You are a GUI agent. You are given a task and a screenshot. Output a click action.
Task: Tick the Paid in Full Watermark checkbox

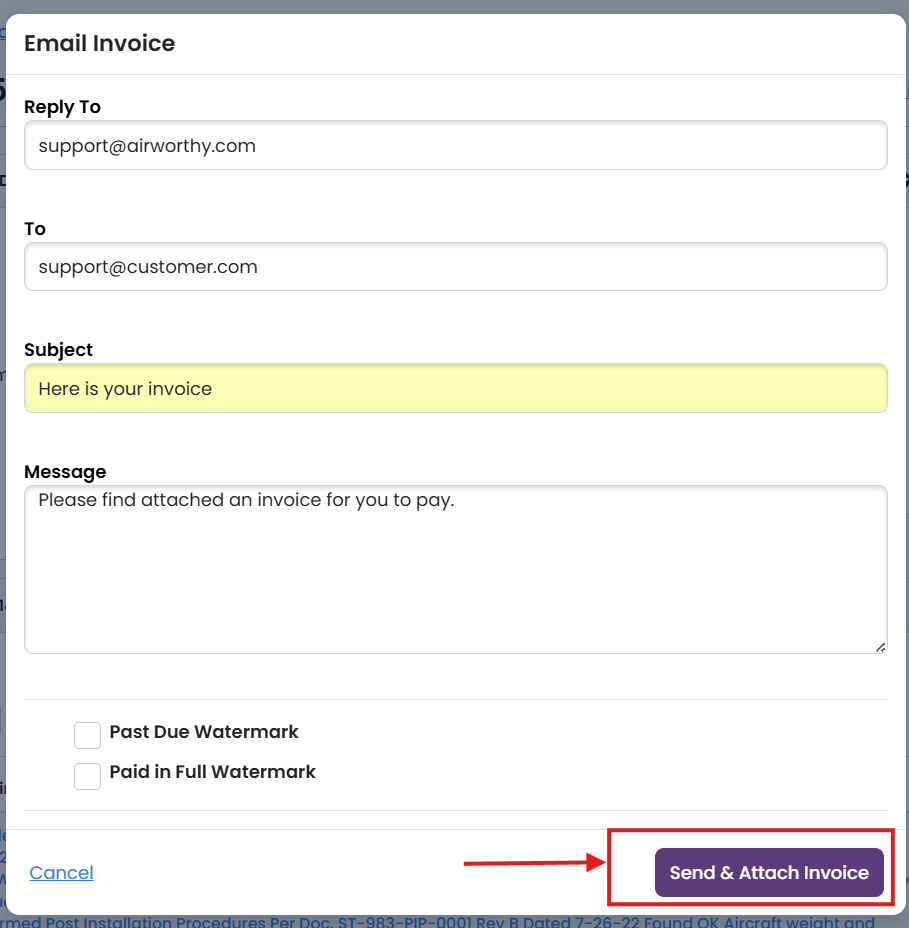coord(88,775)
